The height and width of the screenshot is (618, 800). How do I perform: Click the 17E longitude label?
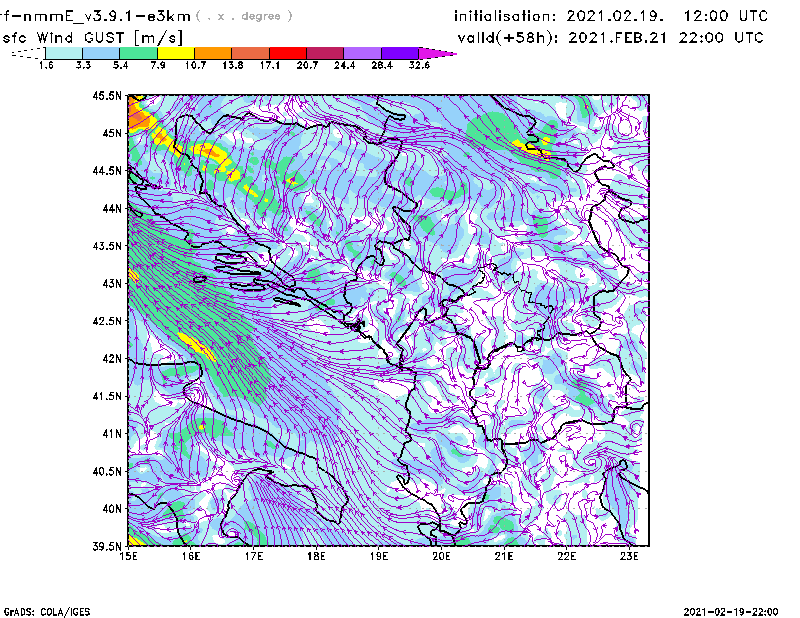click(254, 556)
